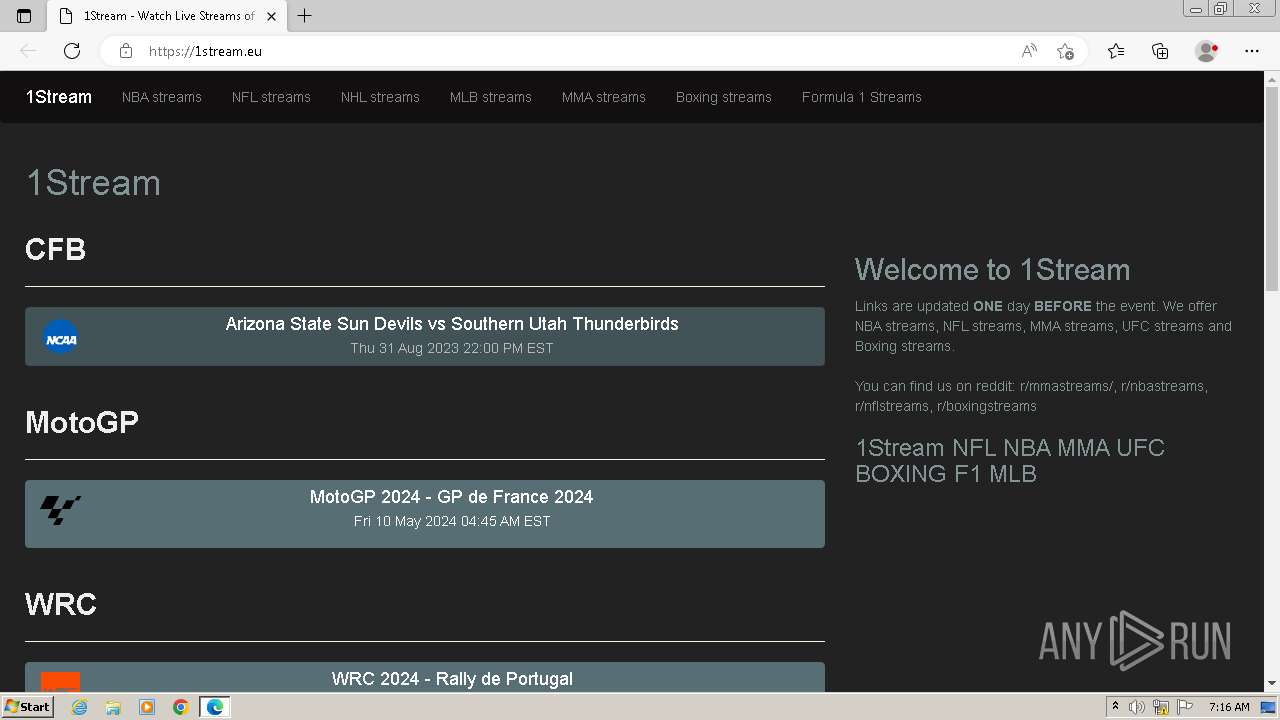Image resolution: width=1280 pixels, height=720 pixels.
Task: Open the browser profile avatar
Action: (1206, 51)
